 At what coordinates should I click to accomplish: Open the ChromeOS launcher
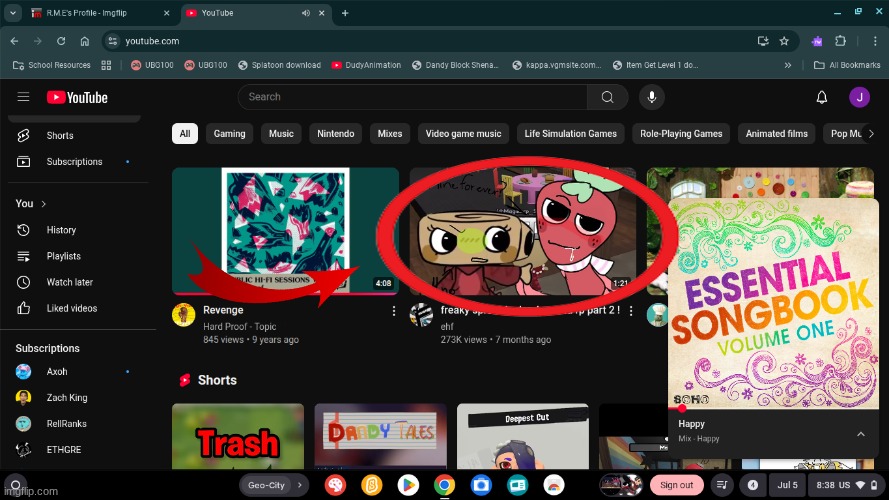tap(15, 485)
